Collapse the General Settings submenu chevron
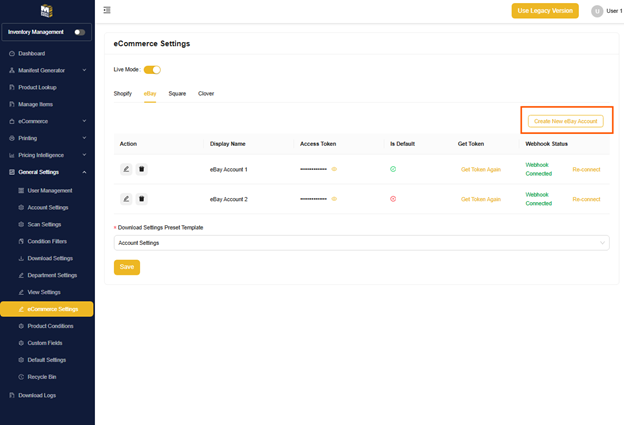624x425 pixels. tap(84, 172)
